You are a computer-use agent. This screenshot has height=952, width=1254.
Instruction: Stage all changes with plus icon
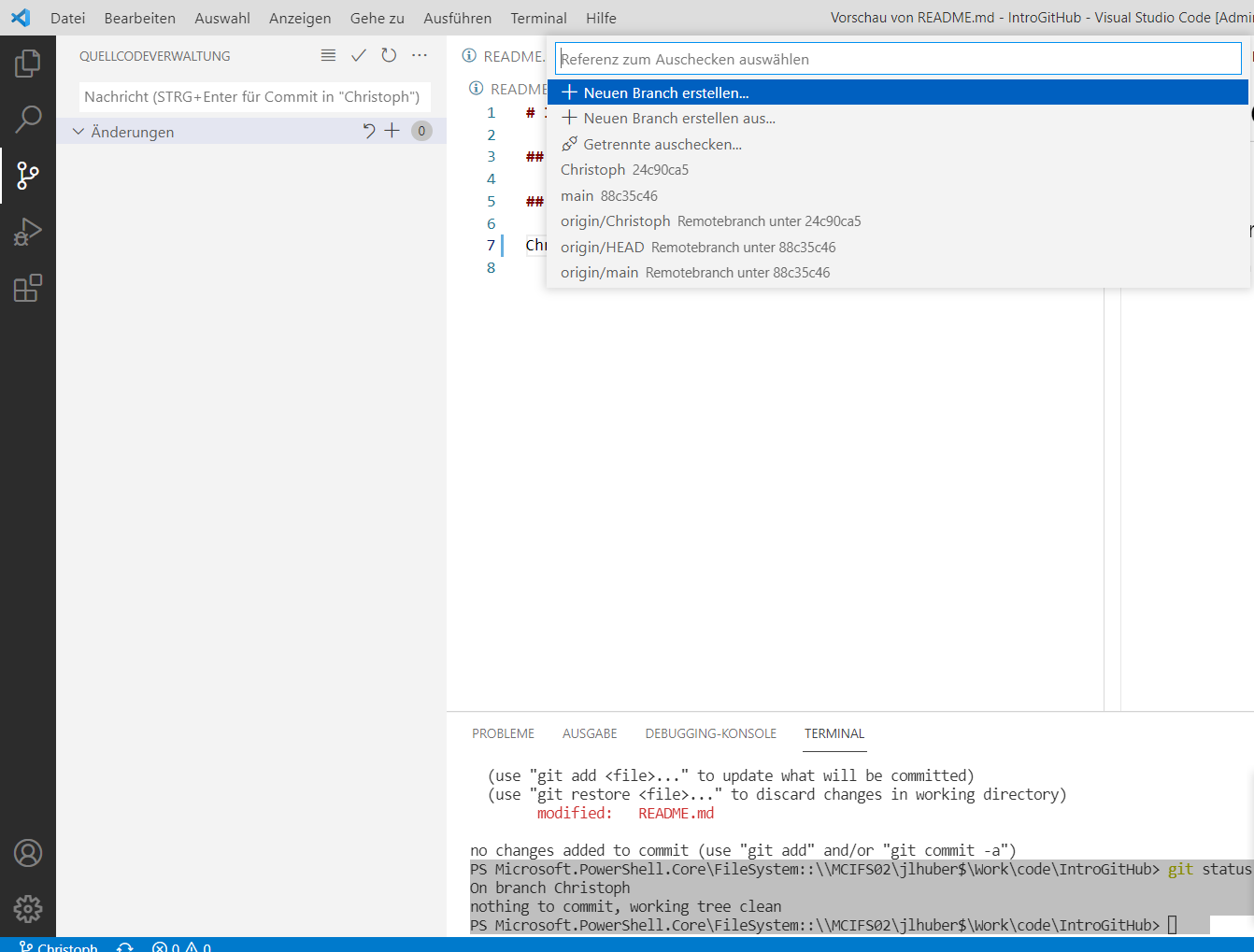tap(392, 131)
